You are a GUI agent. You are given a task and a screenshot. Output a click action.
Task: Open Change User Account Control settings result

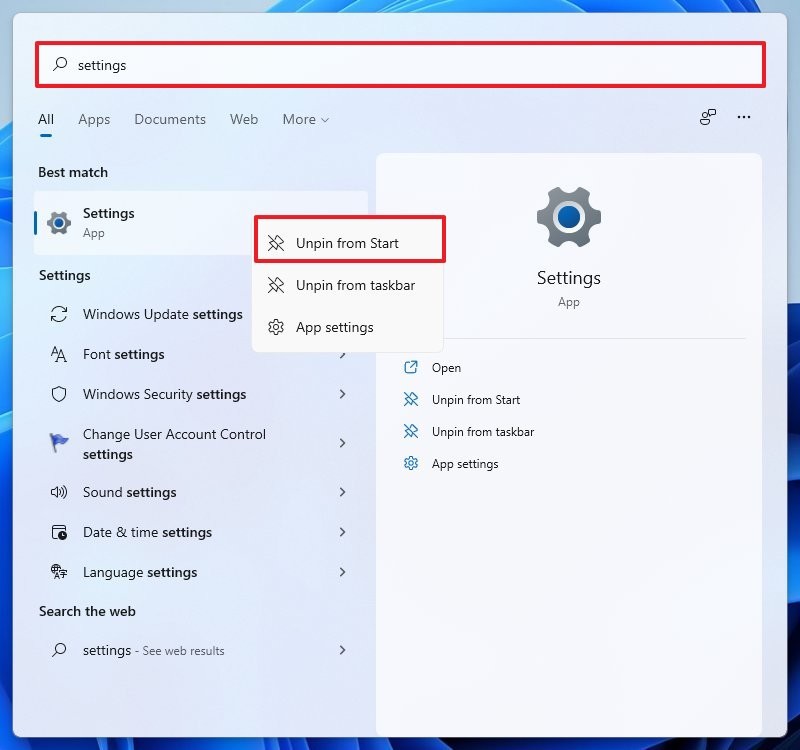coord(201,443)
